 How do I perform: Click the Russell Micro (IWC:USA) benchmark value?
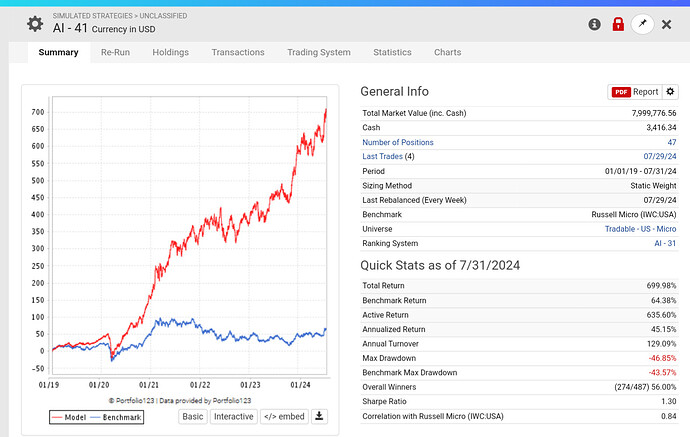pos(634,214)
